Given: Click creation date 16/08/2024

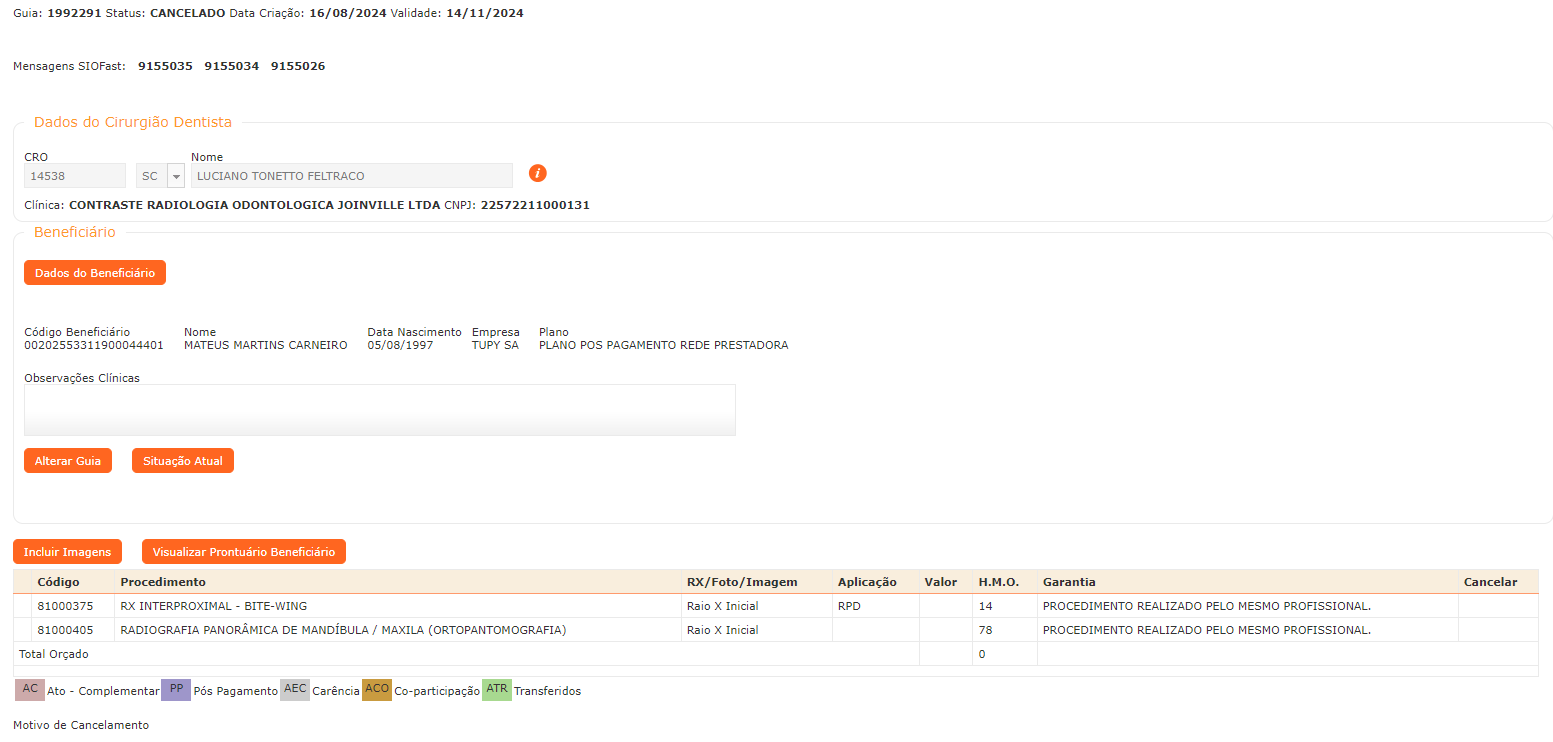Looking at the screenshot, I should point(348,13).
